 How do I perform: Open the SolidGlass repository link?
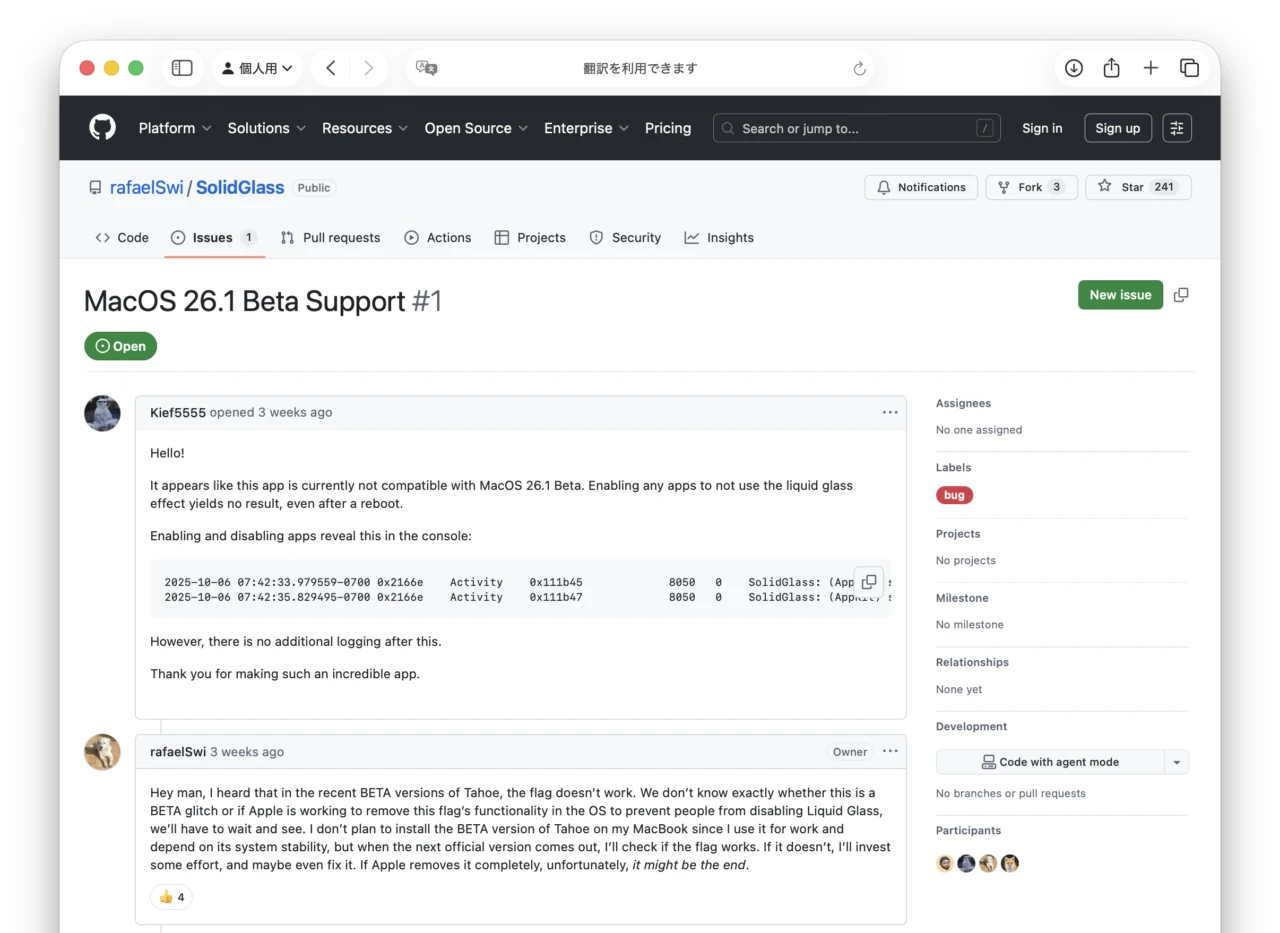239,187
